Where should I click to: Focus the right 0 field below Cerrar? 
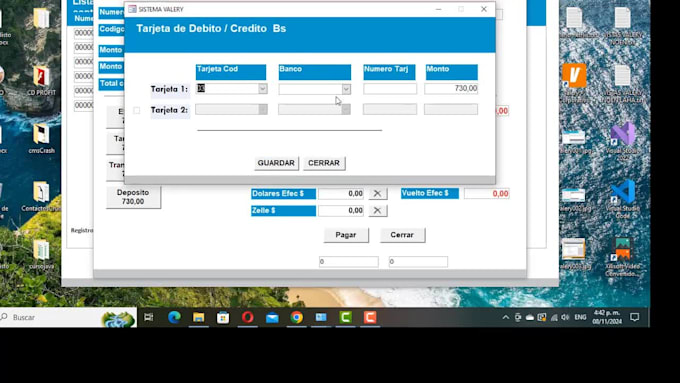(418, 262)
